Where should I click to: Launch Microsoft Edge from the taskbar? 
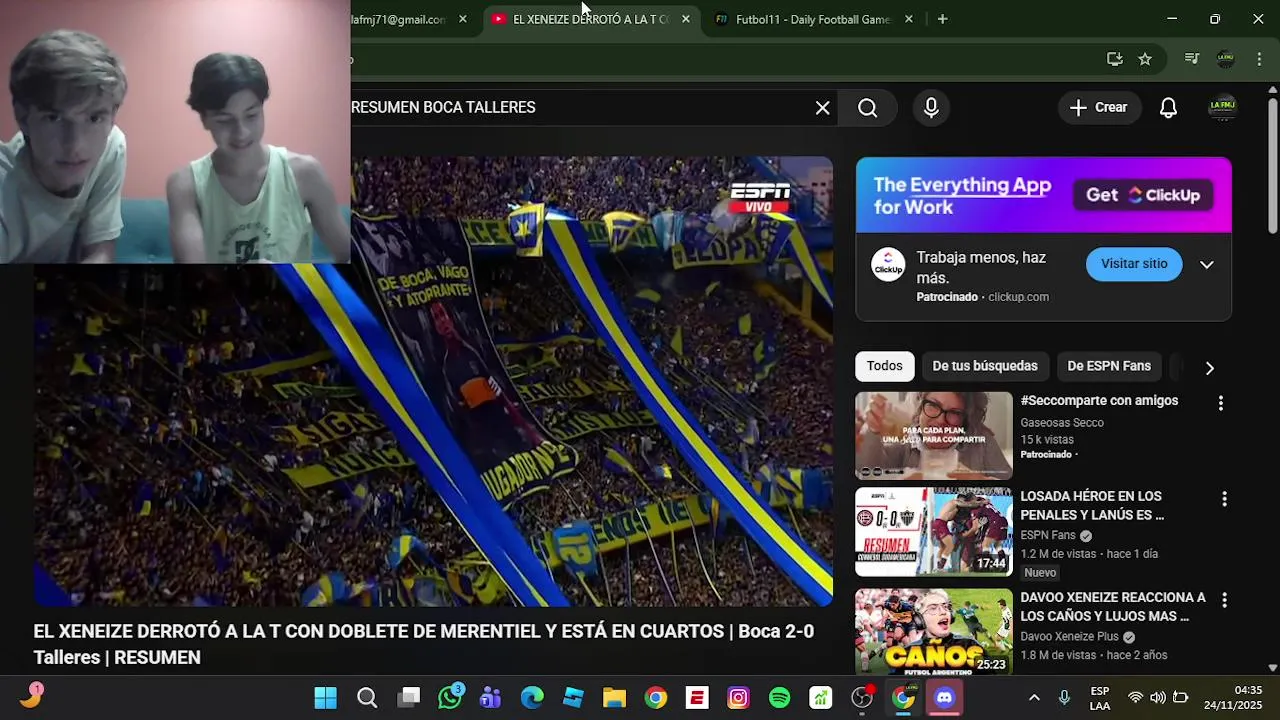tap(532, 698)
